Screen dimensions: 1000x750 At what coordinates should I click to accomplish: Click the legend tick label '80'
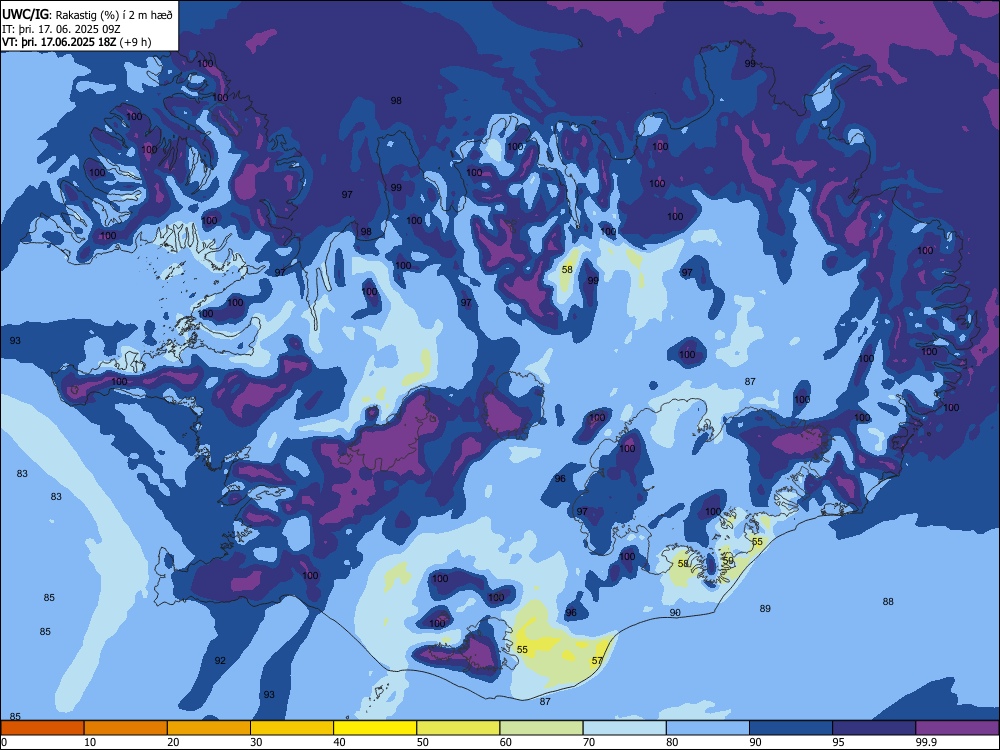[672, 742]
